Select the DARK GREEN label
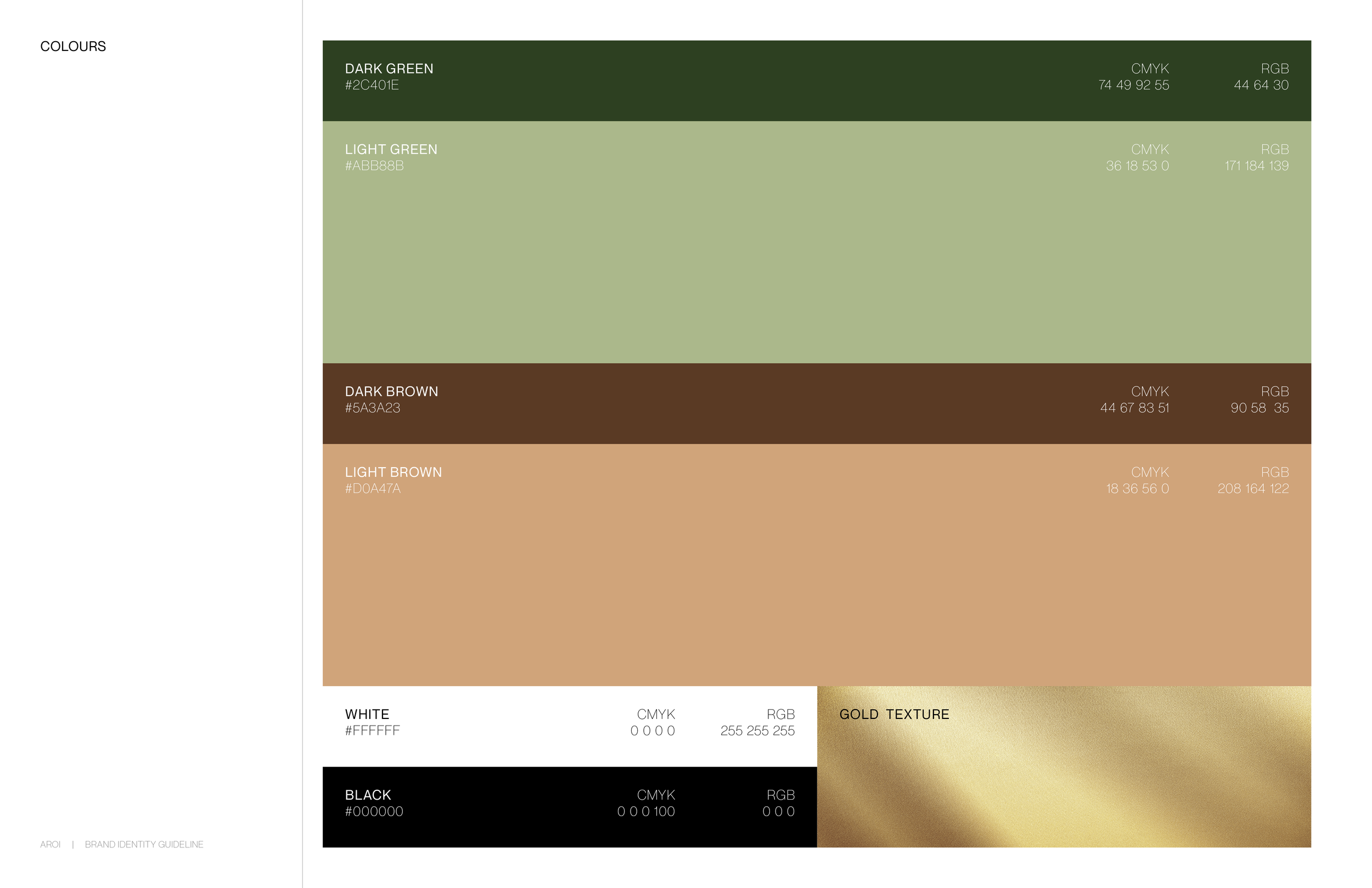 [x=389, y=69]
